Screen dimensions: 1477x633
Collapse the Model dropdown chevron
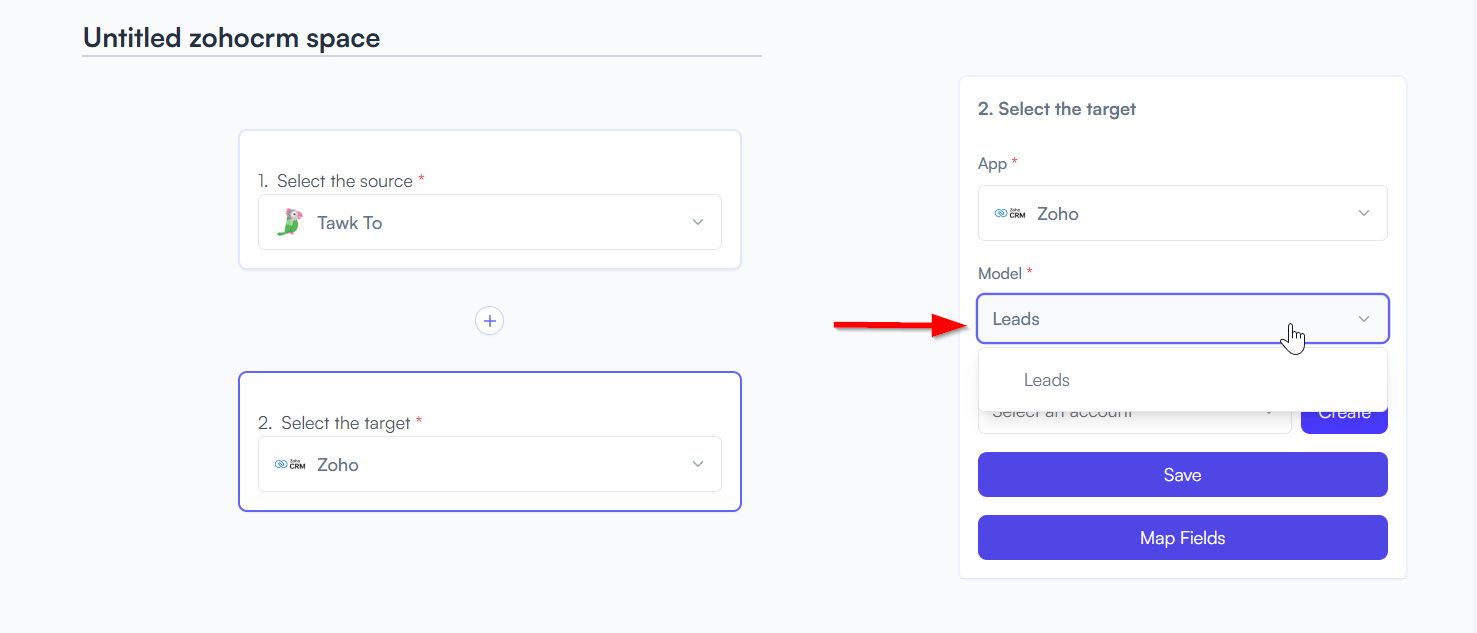coord(1364,319)
